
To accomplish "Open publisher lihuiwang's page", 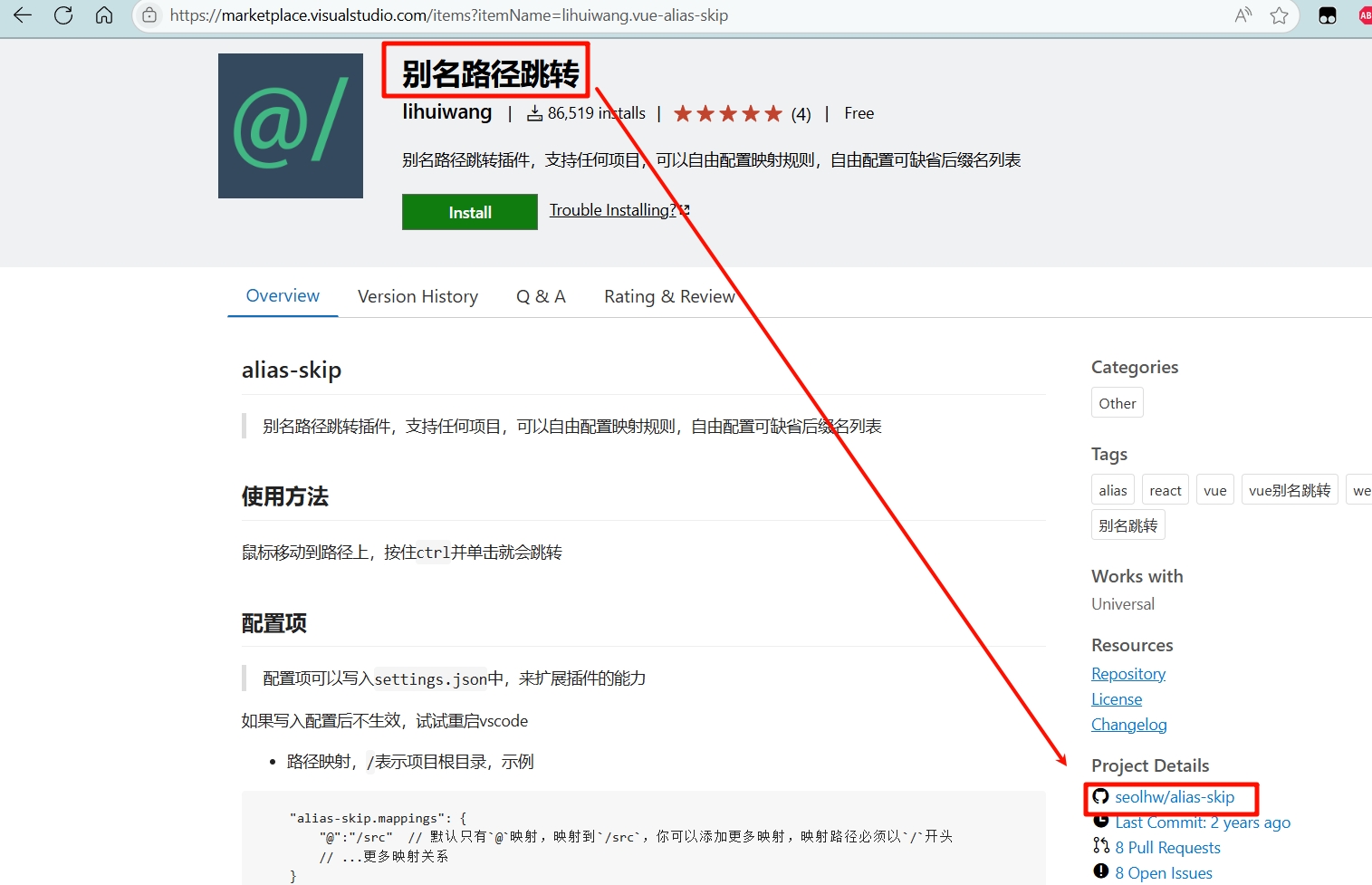I will pyautogui.click(x=447, y=112).
